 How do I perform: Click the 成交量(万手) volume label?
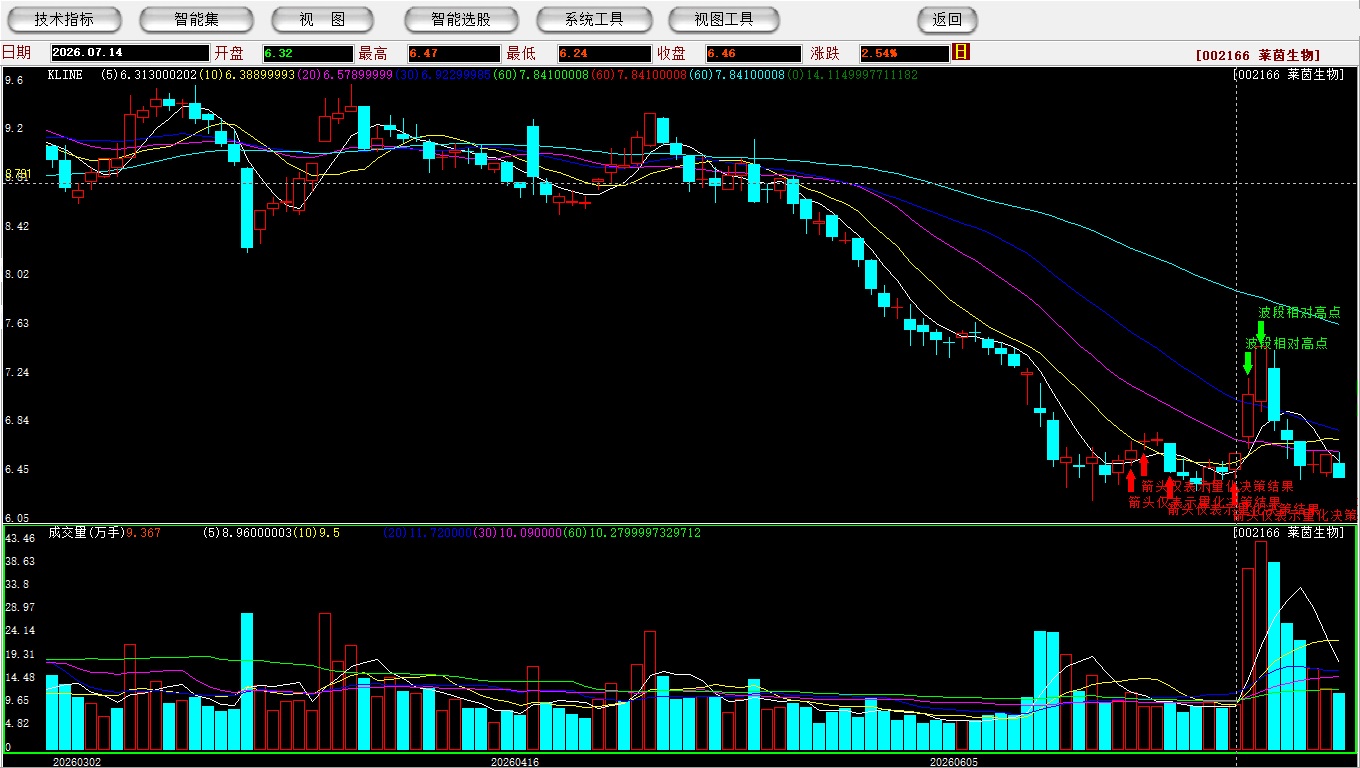86,533
